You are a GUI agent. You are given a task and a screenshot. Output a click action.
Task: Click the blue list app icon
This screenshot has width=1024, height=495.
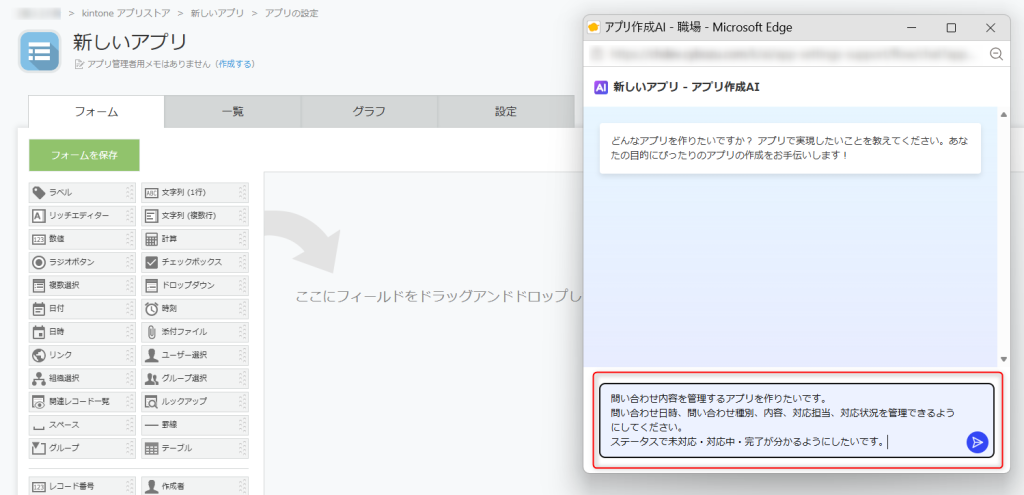pos(40,50)
